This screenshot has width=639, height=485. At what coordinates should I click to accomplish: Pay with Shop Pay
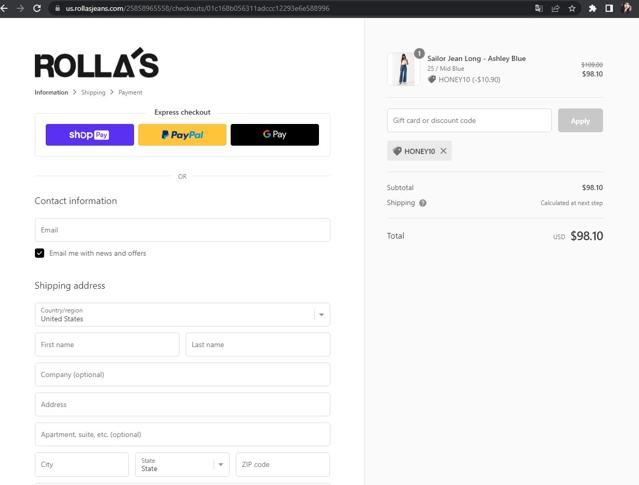90,135
